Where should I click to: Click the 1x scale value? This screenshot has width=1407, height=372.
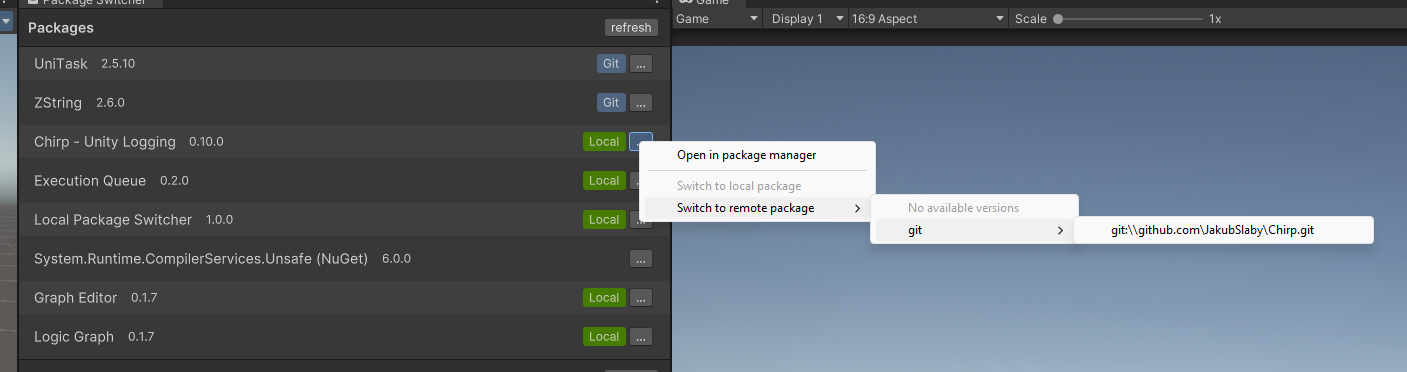[x=1215, y=19]
